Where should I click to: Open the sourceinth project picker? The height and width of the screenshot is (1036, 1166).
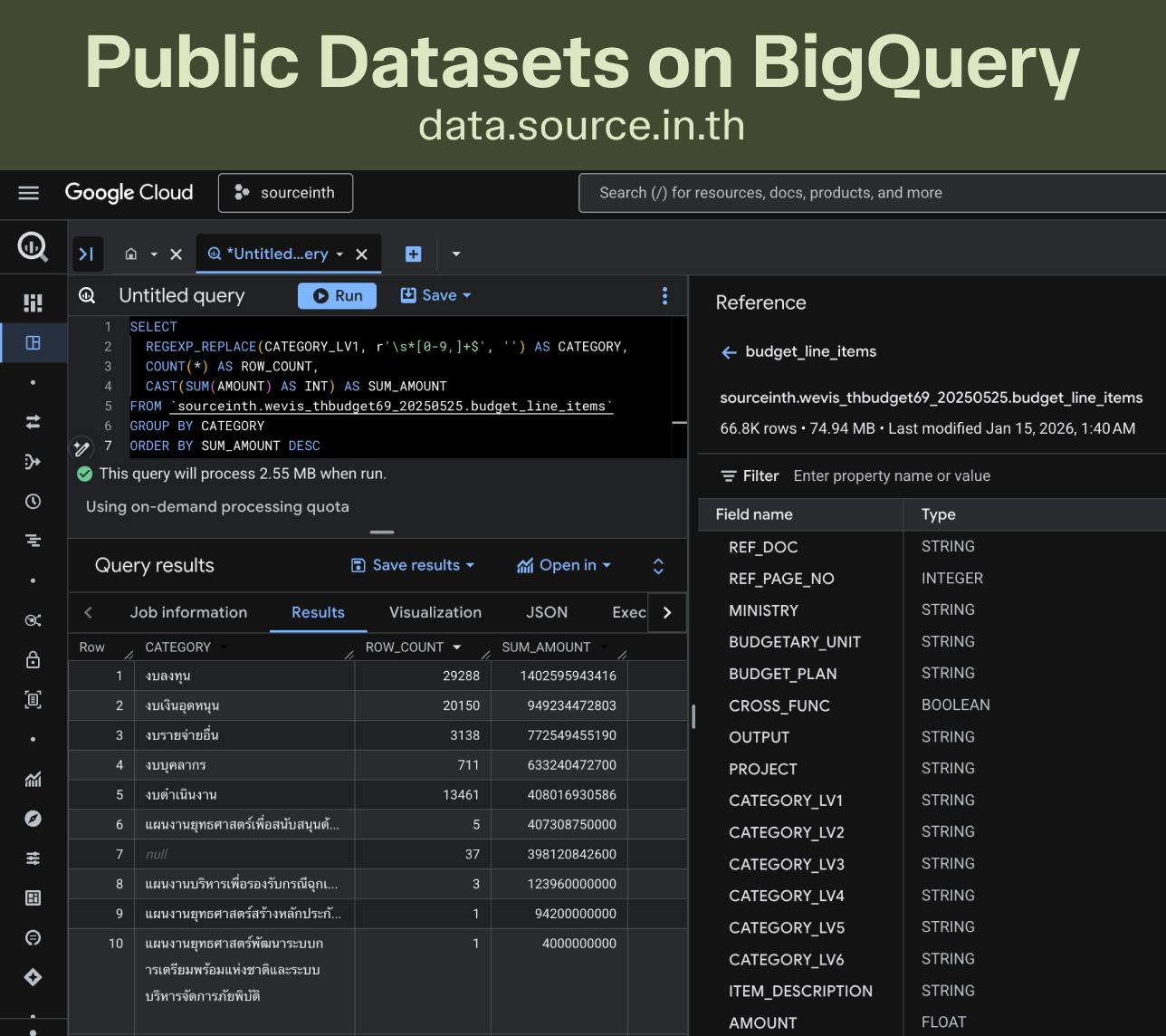pos(285,193)
